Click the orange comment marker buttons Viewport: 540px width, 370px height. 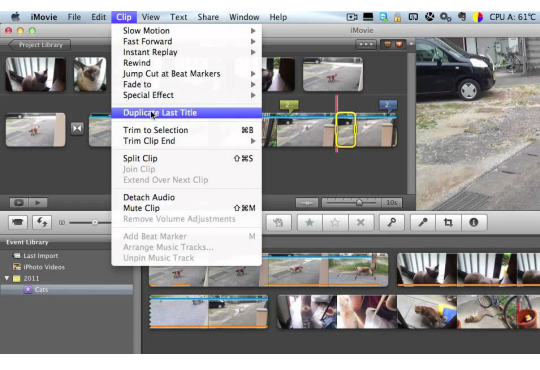[393, 44]
